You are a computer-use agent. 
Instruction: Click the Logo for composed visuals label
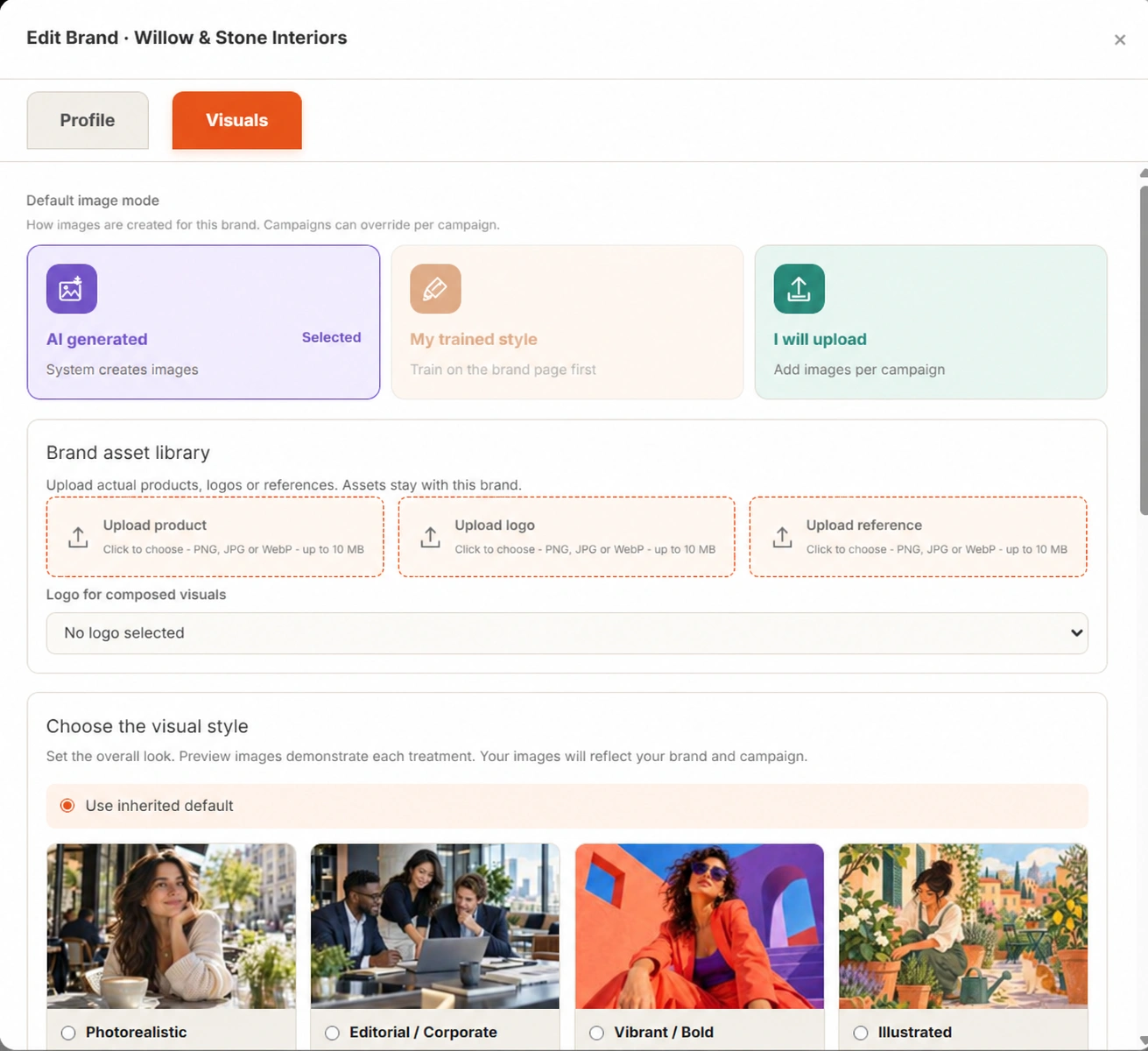click(136, 595)
